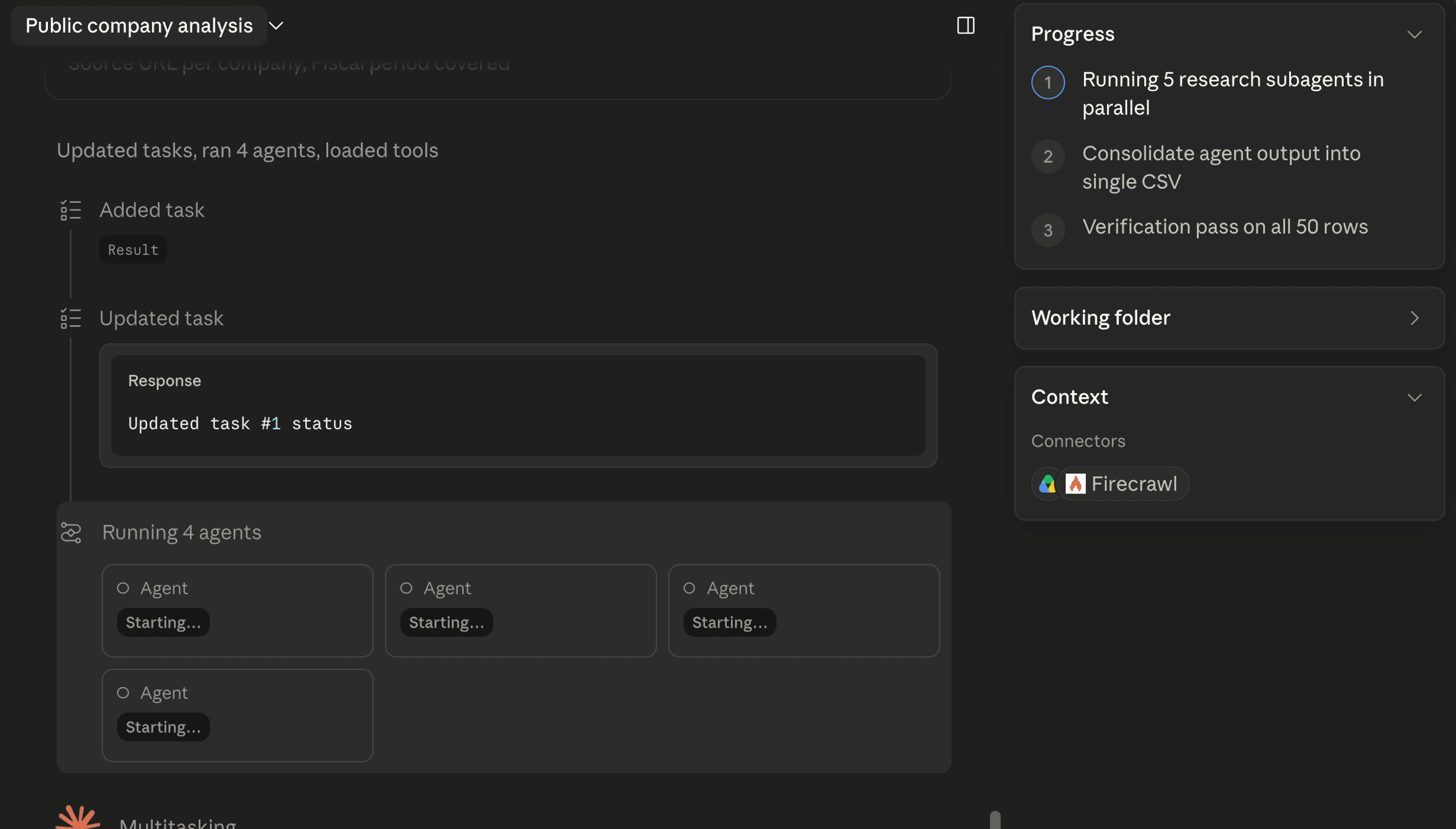Click Updated tasks, ran 4 agents summary

coord(248,150)
